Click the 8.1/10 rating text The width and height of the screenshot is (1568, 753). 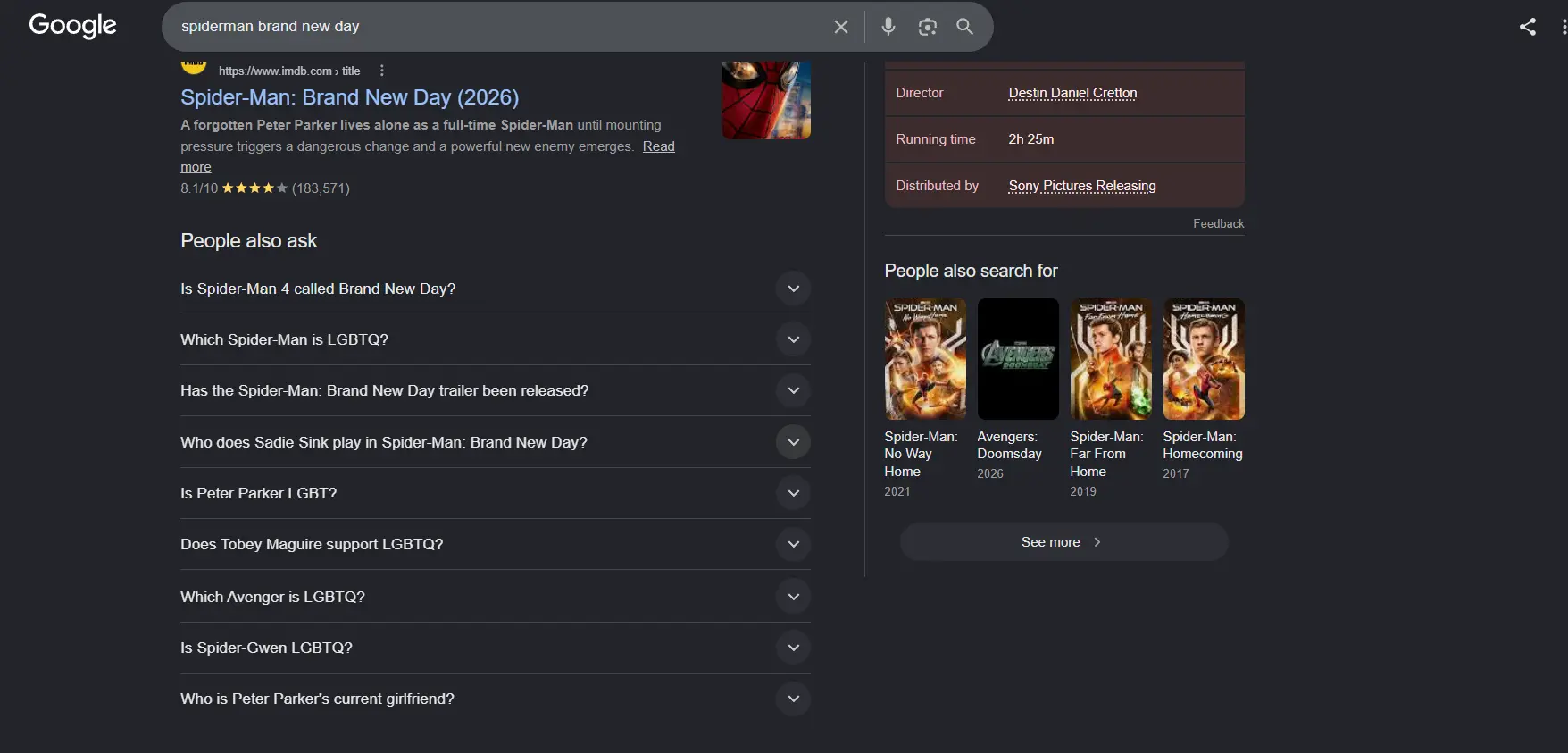(199, 188)
